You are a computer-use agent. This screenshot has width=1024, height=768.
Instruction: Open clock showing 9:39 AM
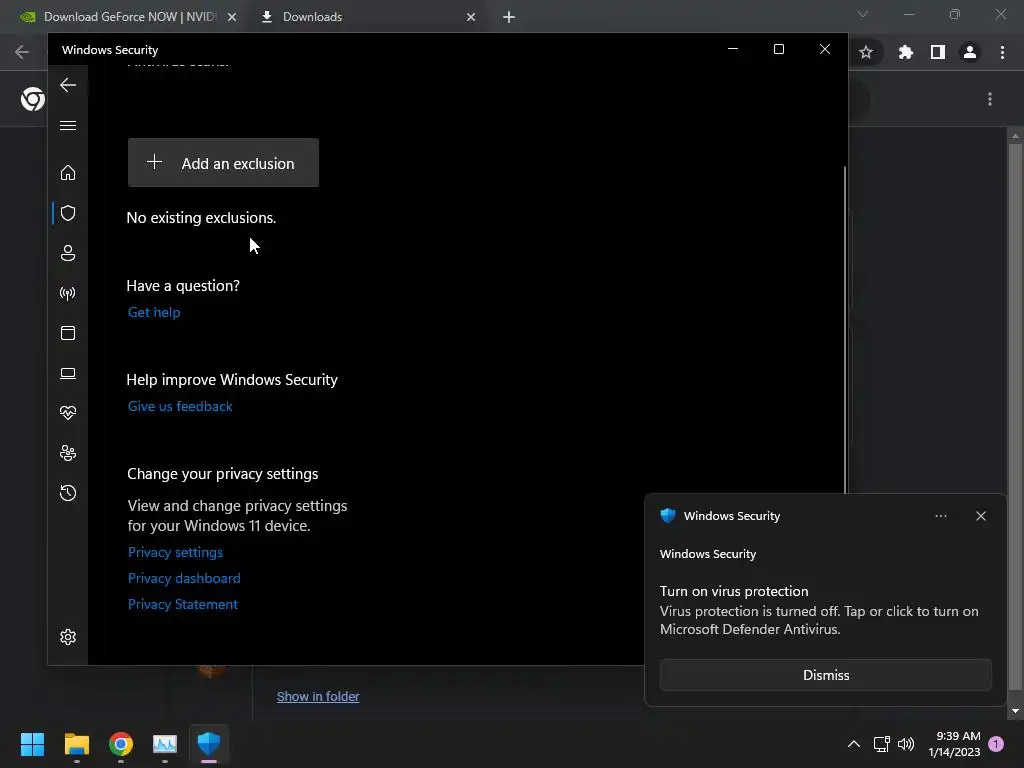point(954,744)
